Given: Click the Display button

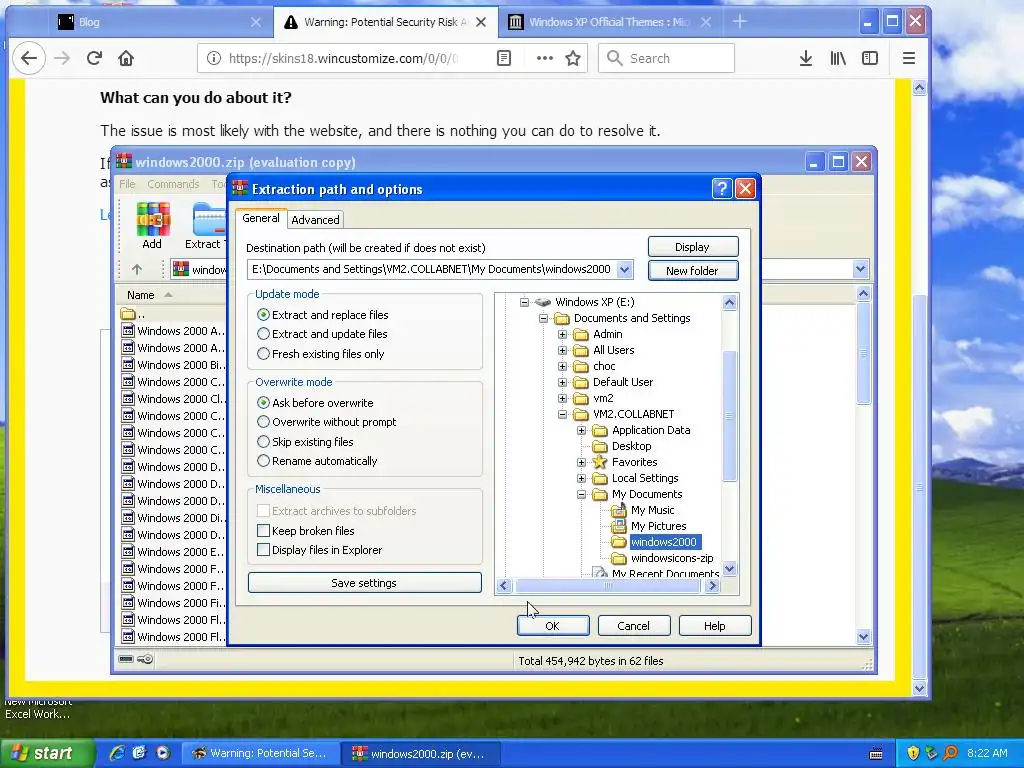Looking at the screenshot, I should (x=692, y=247).
